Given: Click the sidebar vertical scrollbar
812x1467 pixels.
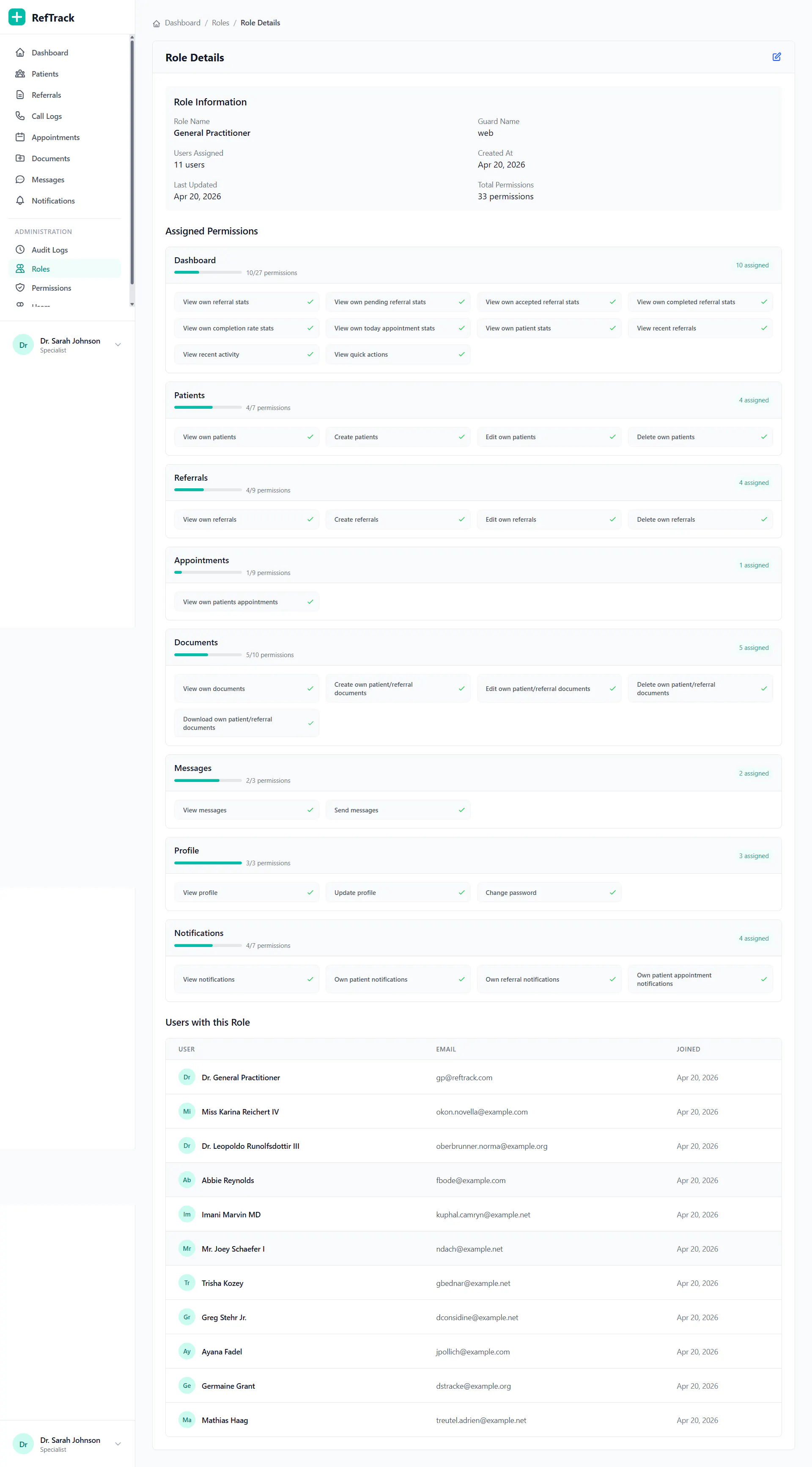Looking at the screenshot, I should click(132, 162).
